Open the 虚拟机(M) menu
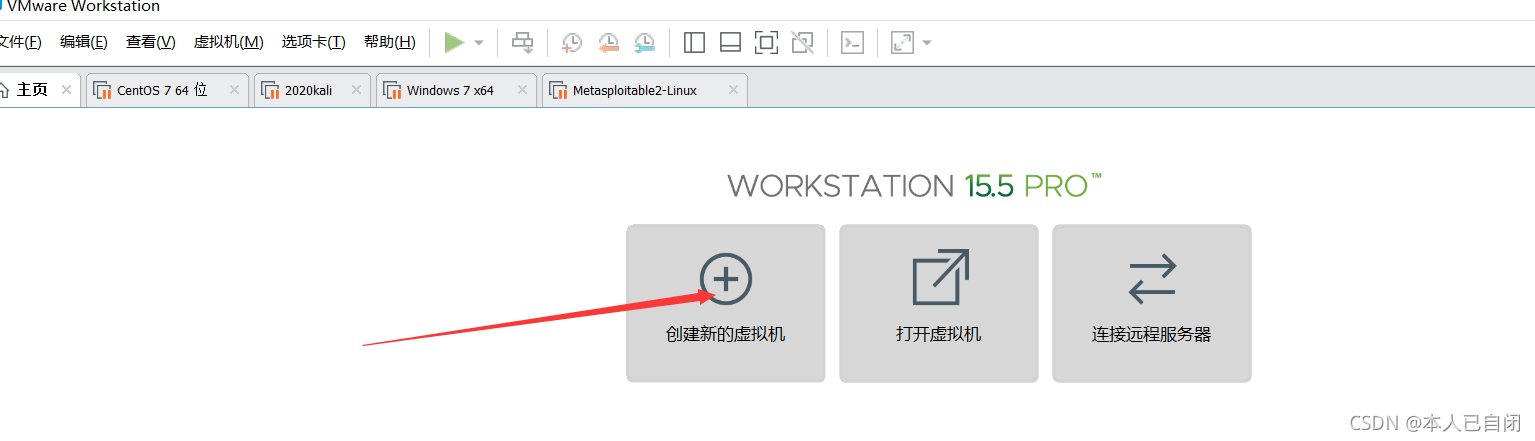 point(228,42)
